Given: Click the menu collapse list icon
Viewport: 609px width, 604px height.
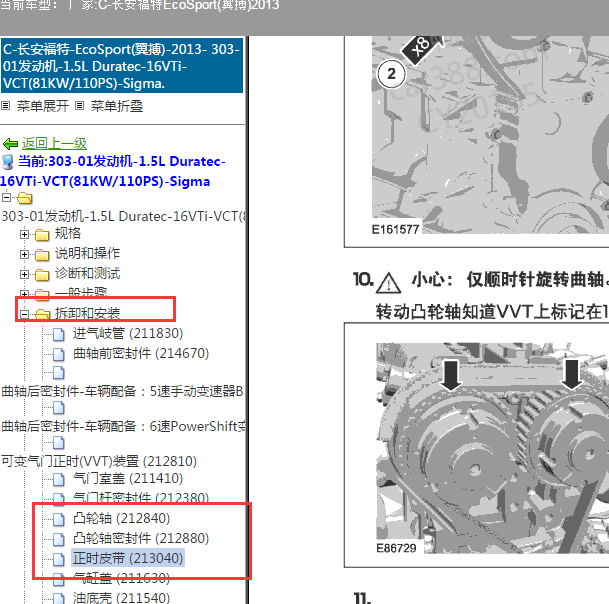Looking at the screenshot, I should [x=79, y=106].
